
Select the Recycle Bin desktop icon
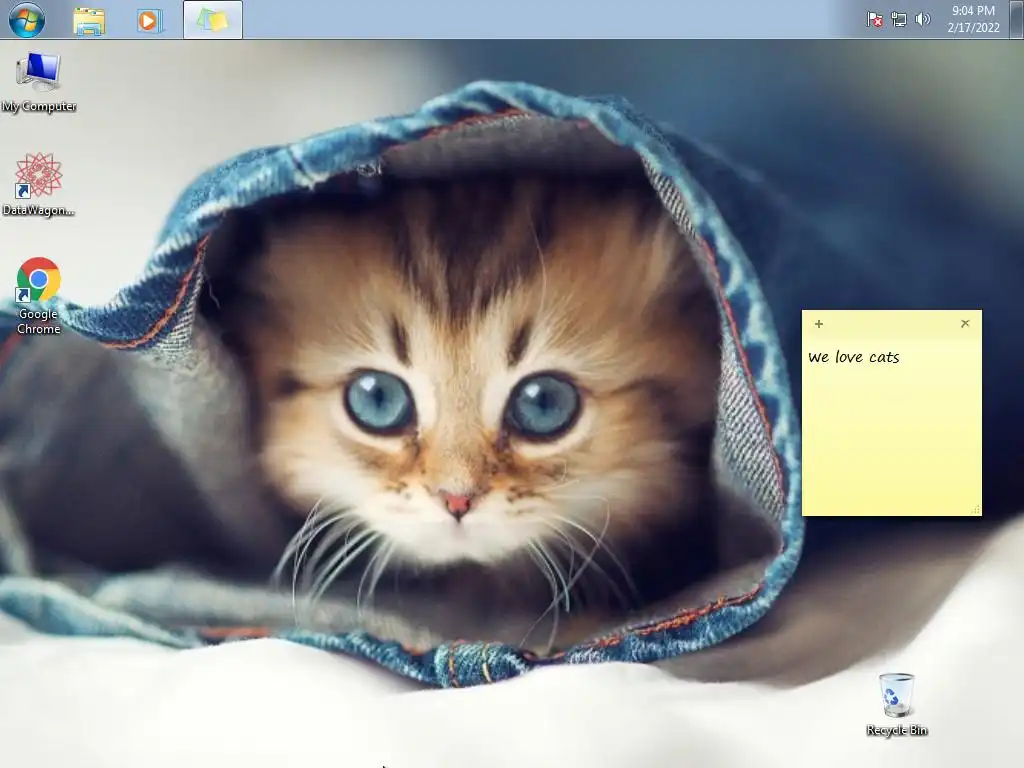[897, 704]
